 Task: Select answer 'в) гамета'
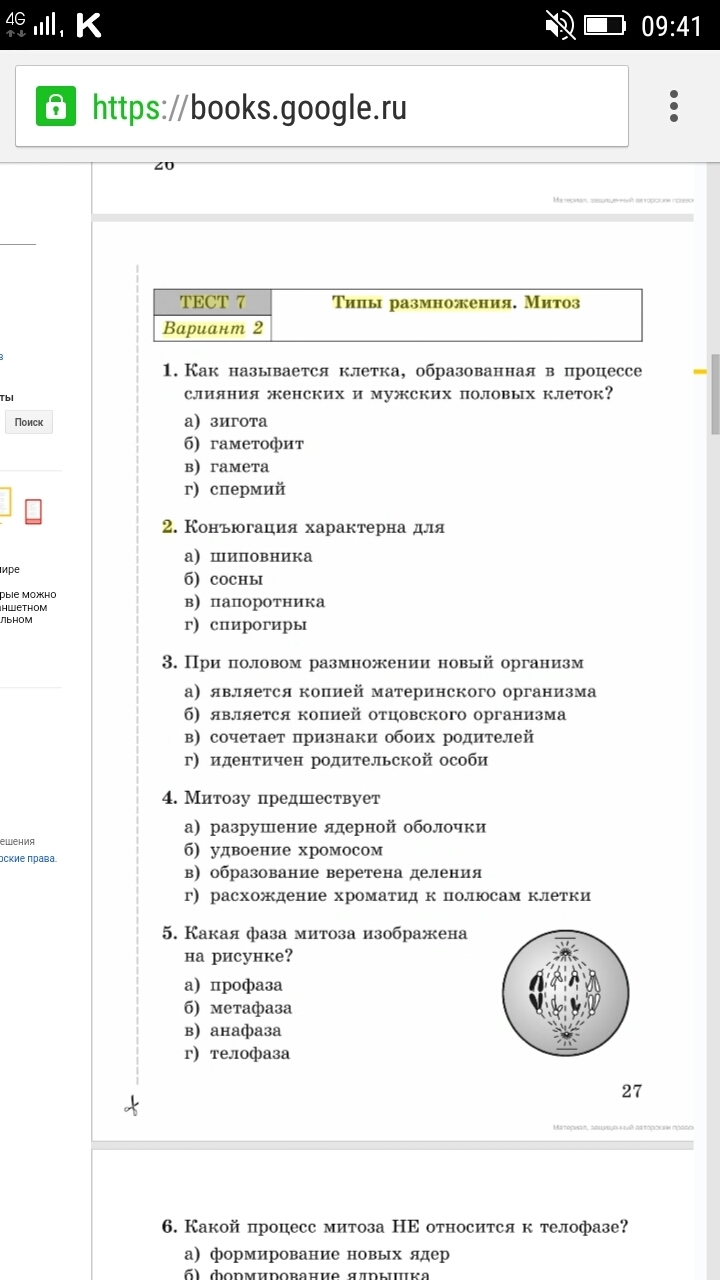coord(227,467)
